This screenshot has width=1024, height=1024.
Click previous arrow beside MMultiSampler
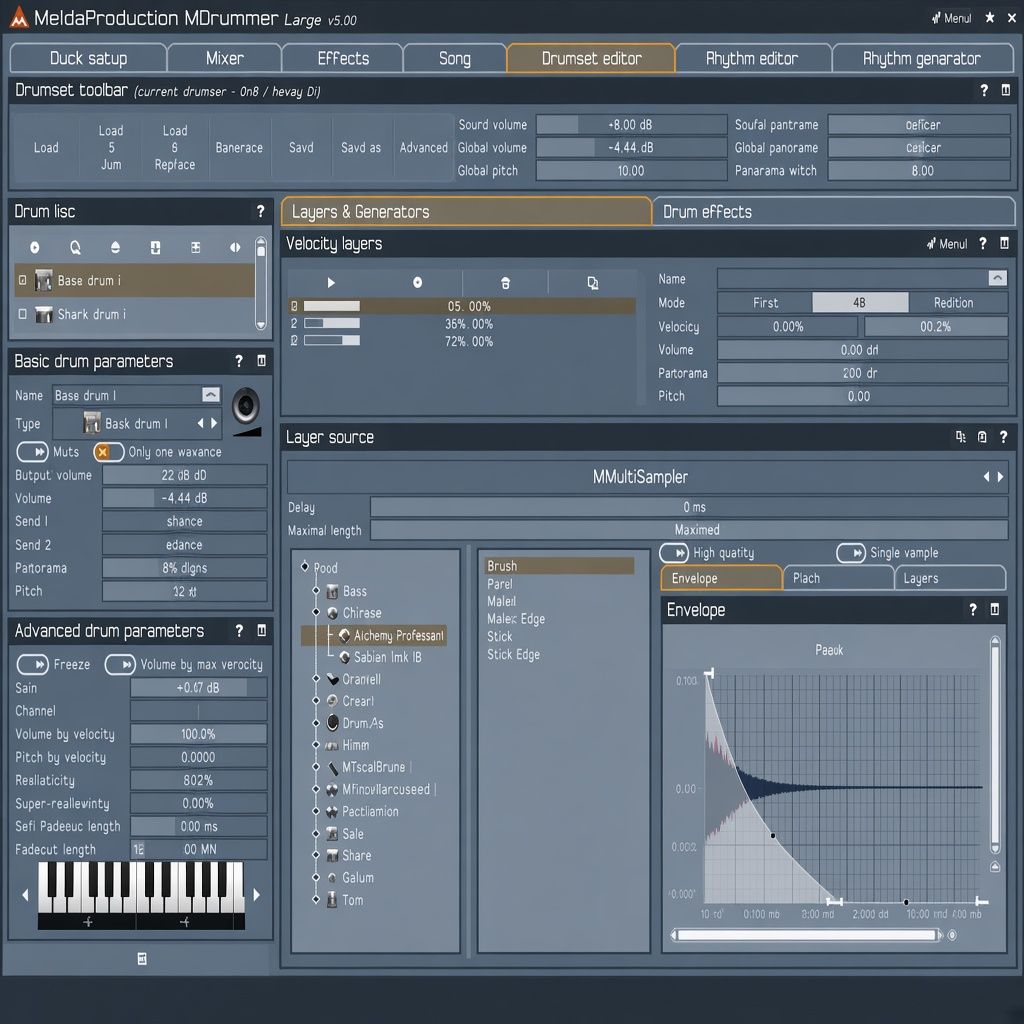pyautogui.click(x=986, y=477)
